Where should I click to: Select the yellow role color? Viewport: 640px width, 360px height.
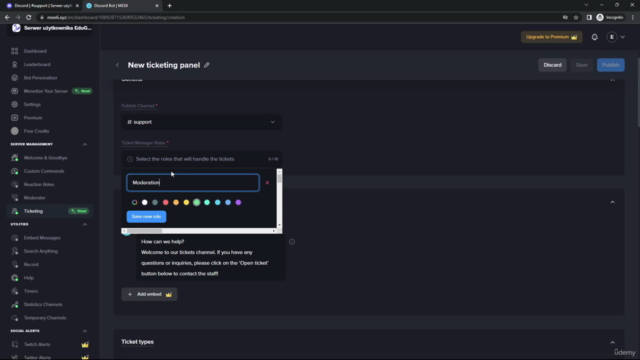click(186, 202)
